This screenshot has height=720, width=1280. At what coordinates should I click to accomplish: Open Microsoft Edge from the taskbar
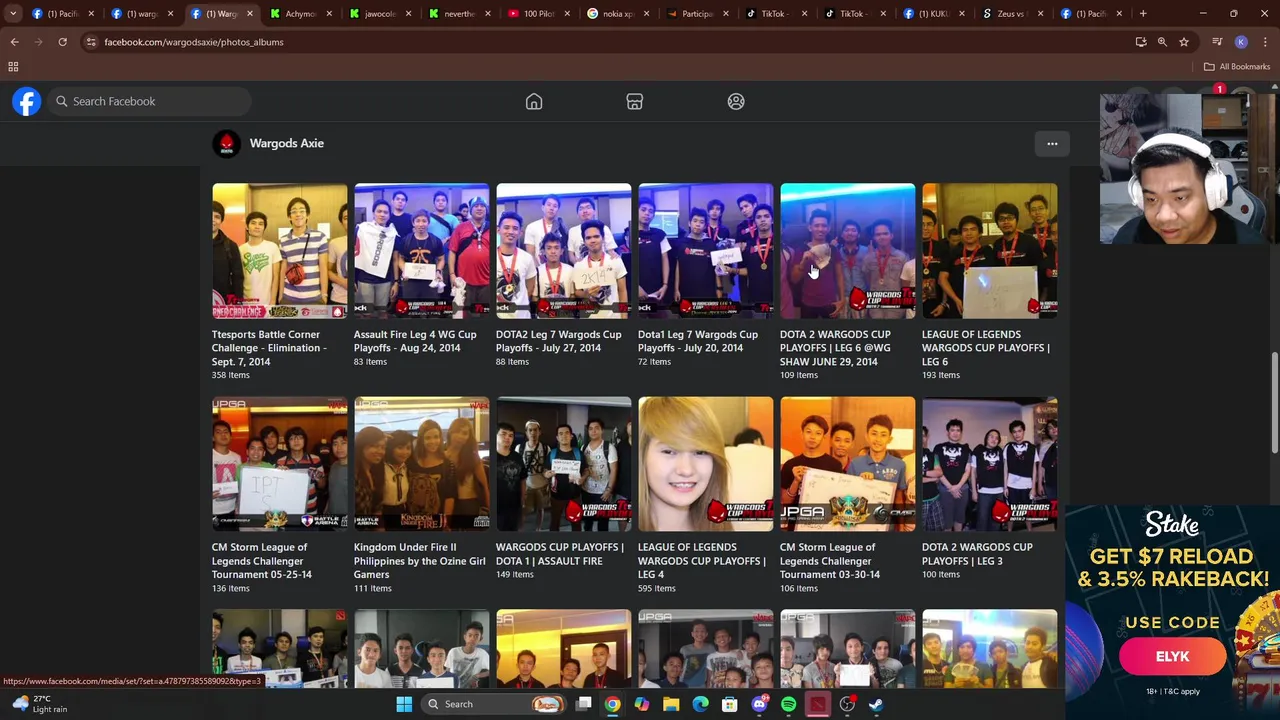click(700, 704)
